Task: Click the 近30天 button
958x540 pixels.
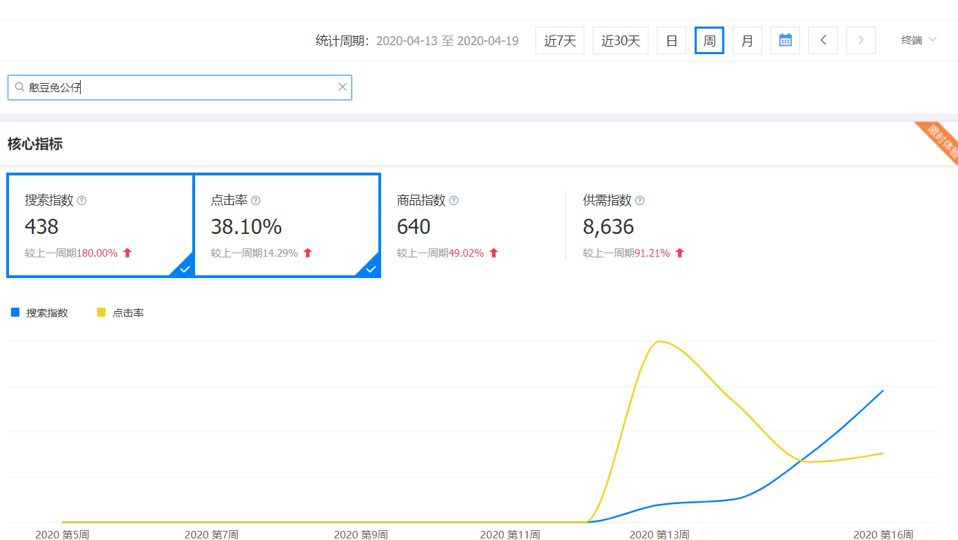Action: [620, 41]
